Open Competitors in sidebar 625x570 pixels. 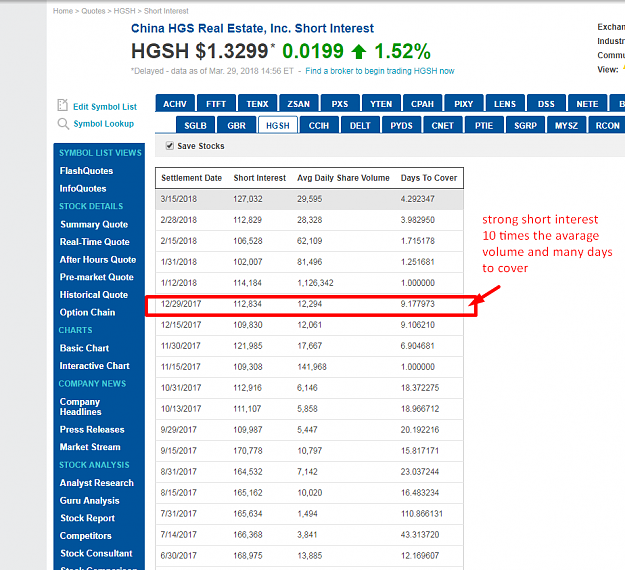coord(85,536)
